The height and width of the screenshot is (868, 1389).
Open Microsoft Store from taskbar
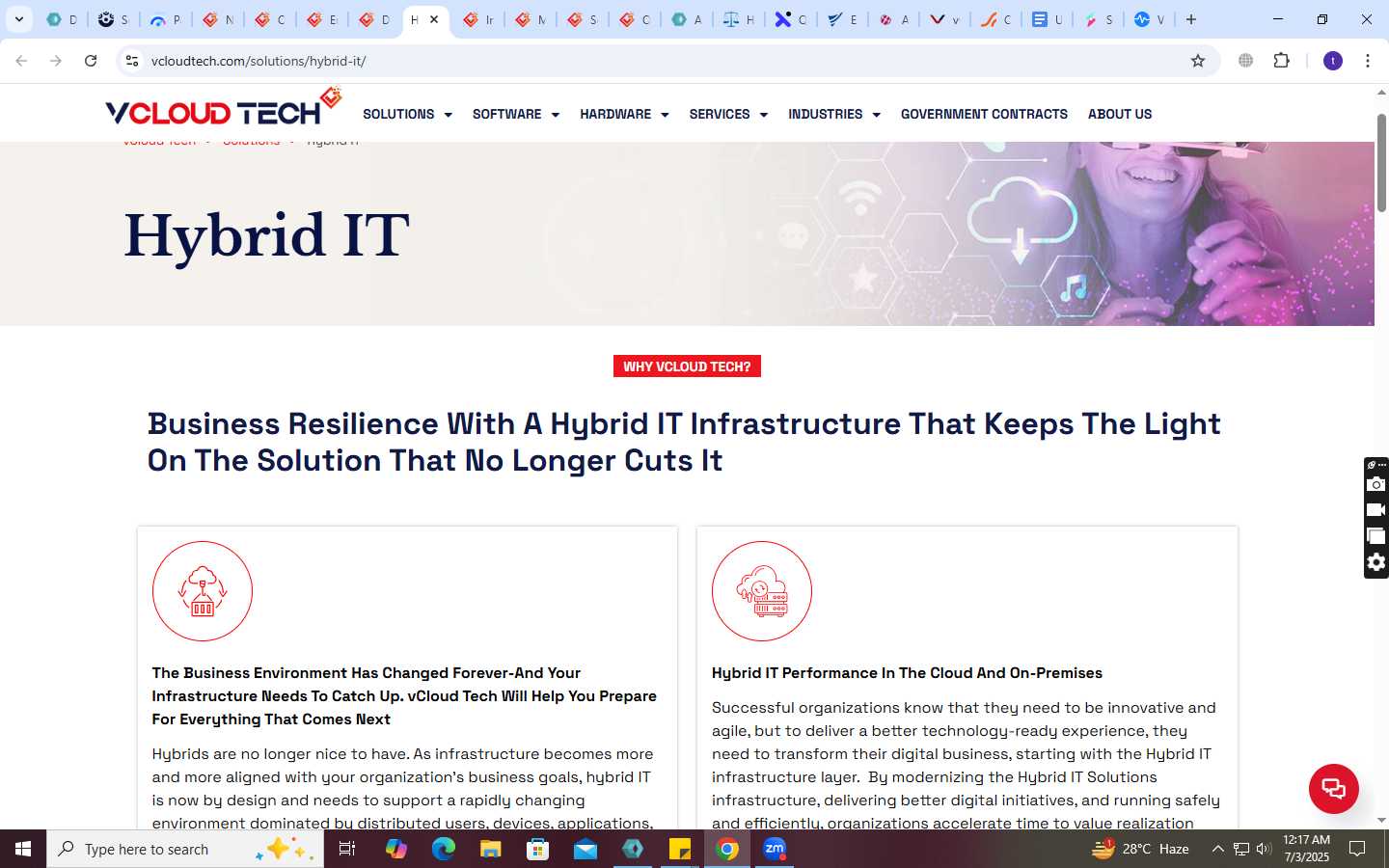537,849
